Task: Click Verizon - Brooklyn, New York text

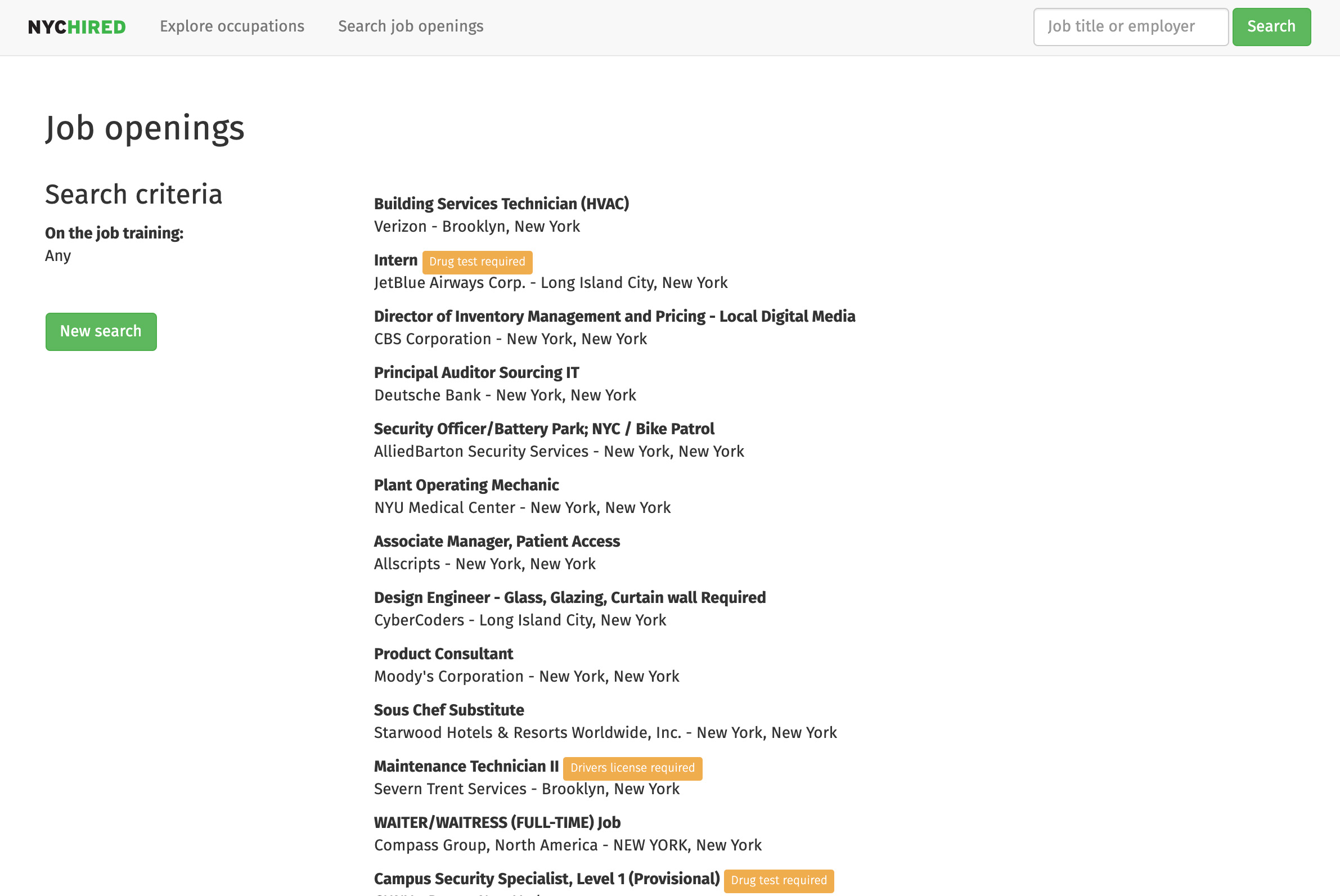Action: (476, 227)
